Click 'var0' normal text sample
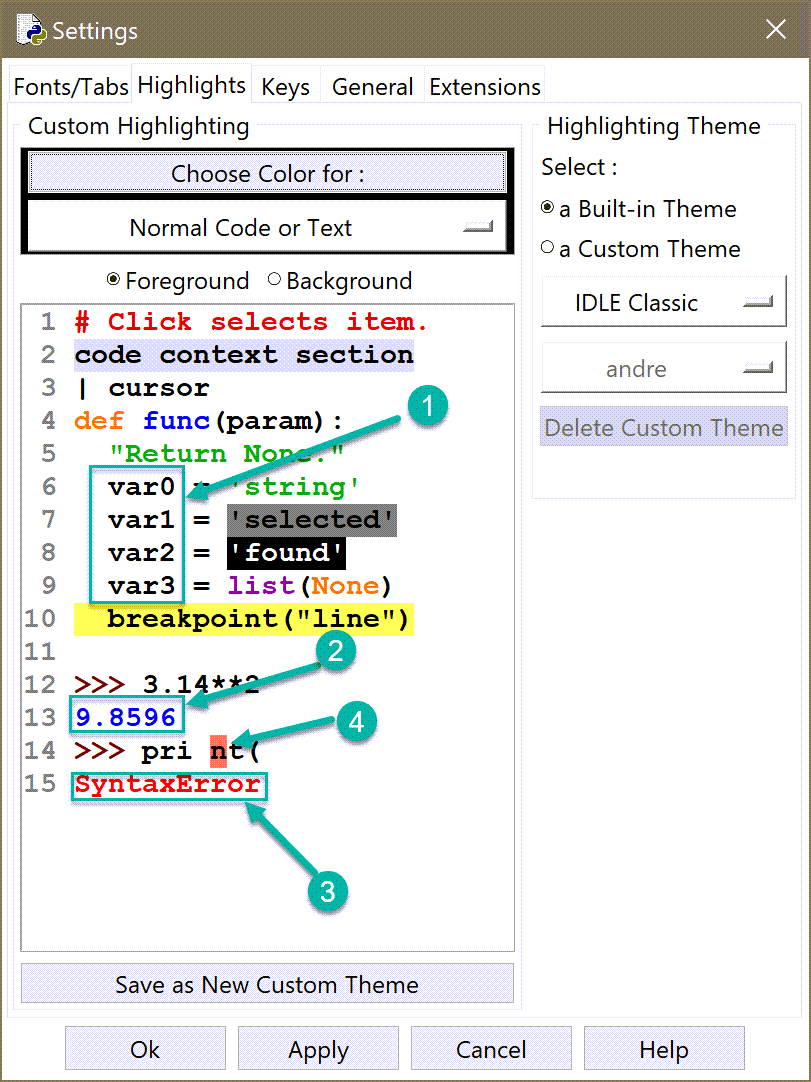The width and height of the screenshot is (811, 1082). pyautogui.click(x=141, y=487)
